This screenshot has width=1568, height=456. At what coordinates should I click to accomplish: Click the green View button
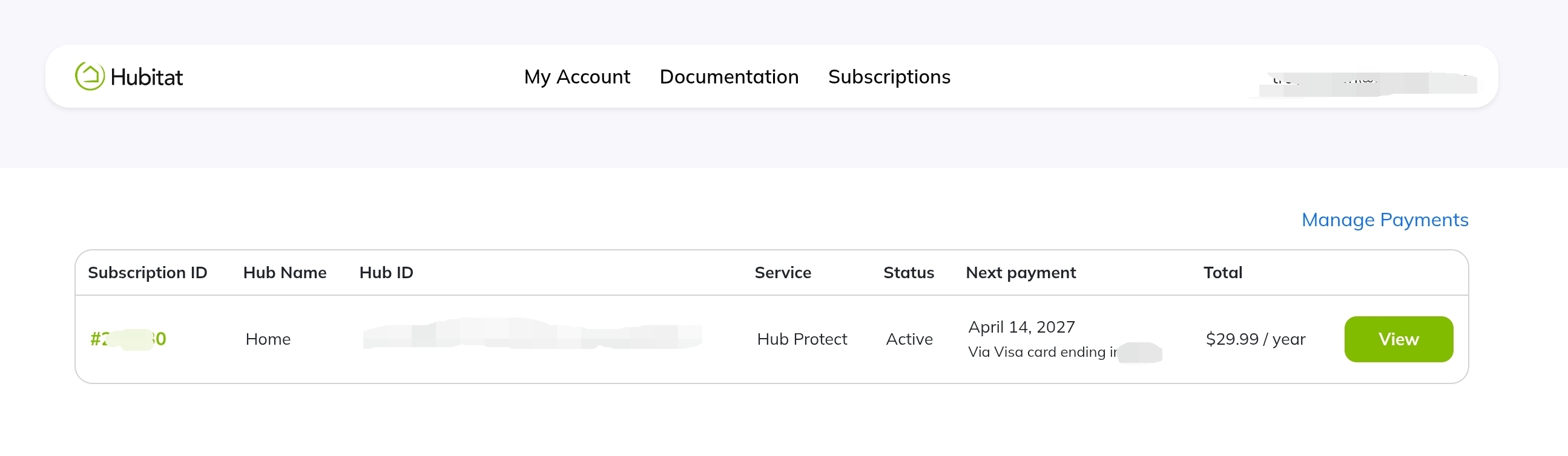(1398, 339)
